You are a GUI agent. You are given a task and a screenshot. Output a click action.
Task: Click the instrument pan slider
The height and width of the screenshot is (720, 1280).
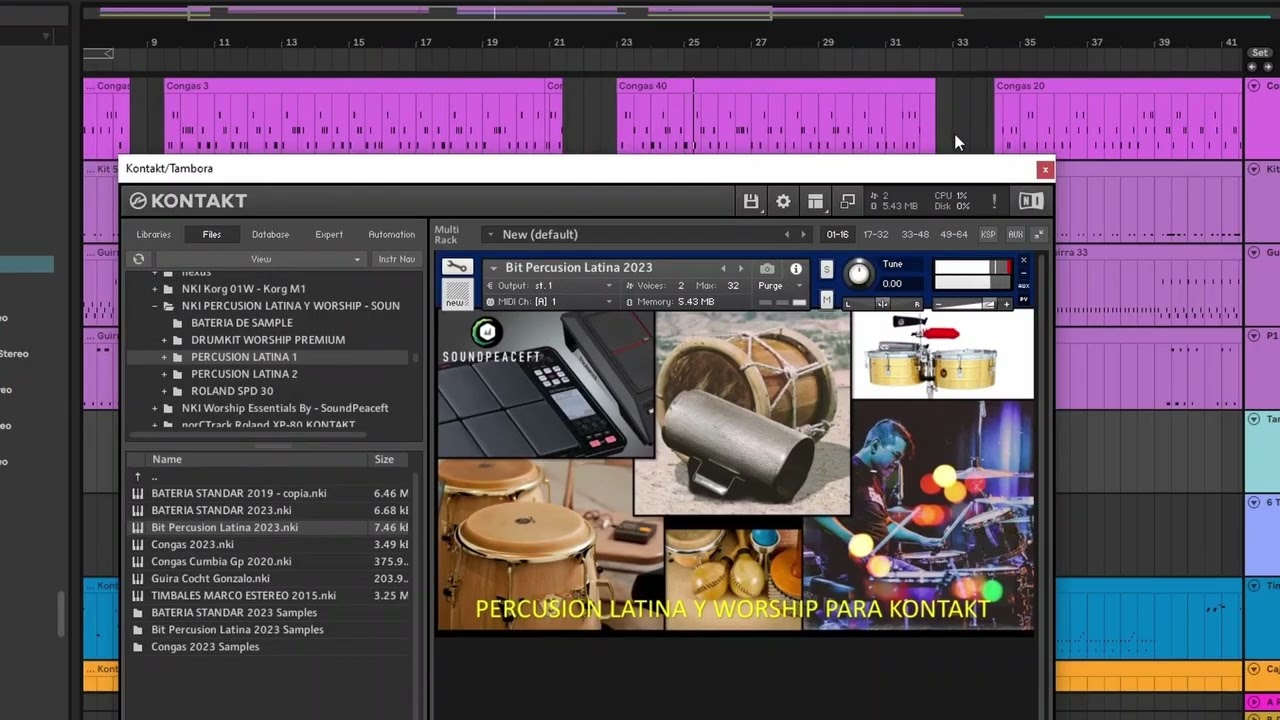pos(882,304)
